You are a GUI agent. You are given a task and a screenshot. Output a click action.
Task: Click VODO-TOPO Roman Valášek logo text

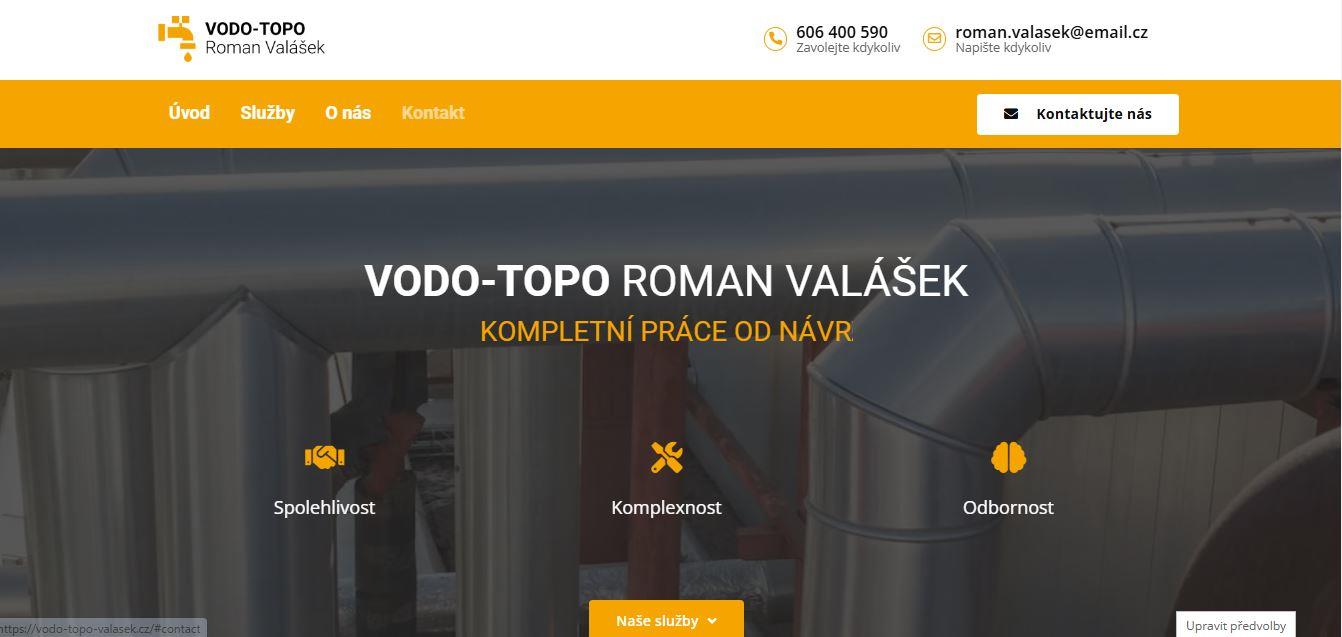(264, 38)
